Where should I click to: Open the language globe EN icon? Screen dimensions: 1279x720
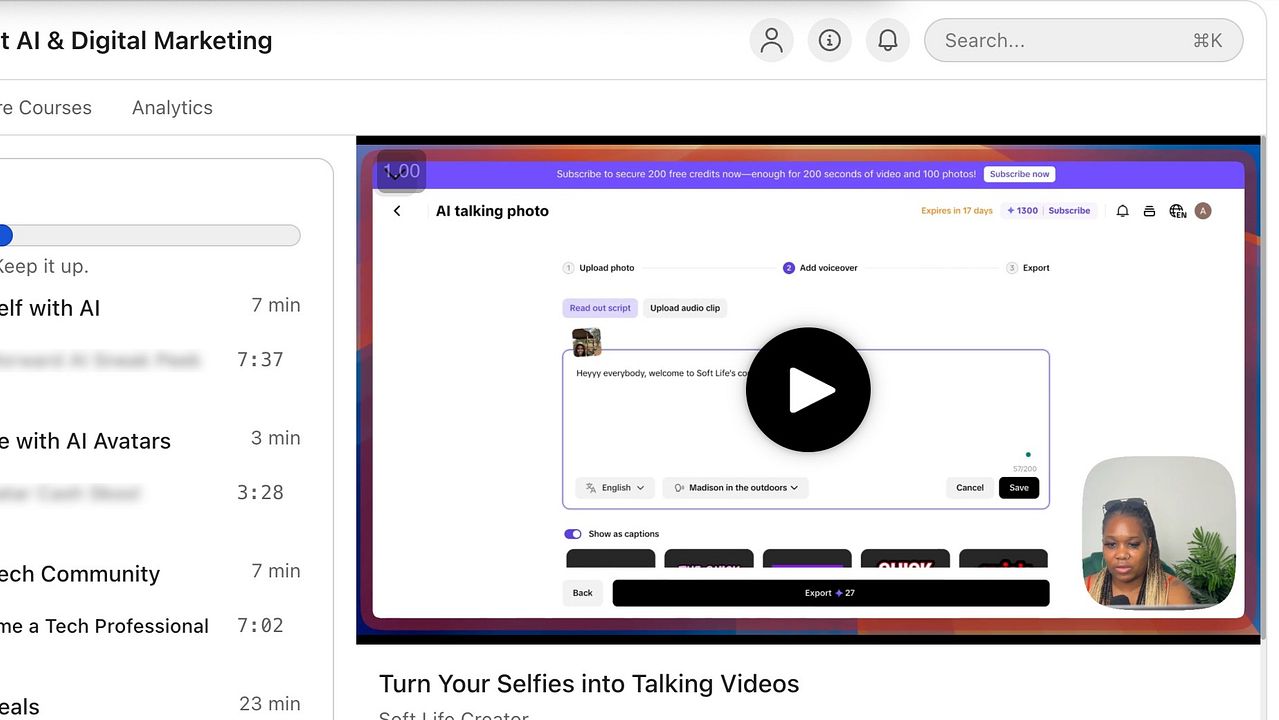point(1177,211)
